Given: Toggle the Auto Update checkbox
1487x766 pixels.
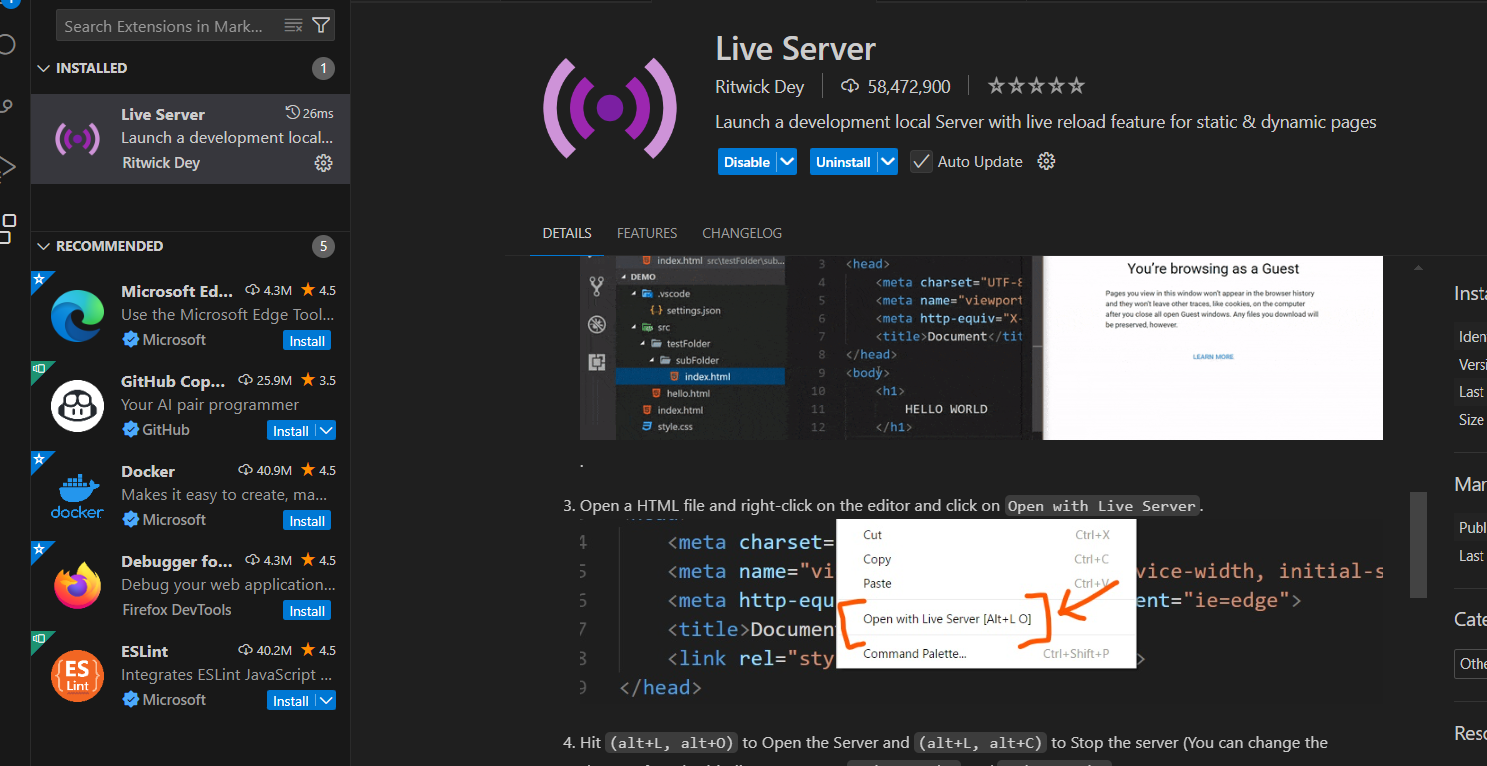Looking at the screenshot, I should pos(921,162).
